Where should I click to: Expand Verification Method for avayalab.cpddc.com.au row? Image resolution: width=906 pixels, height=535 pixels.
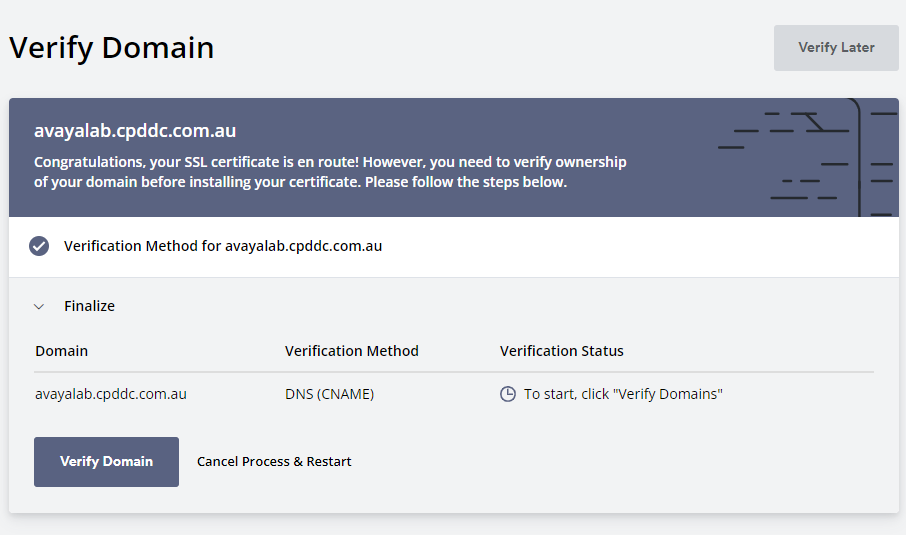click(x=454, y=247)
